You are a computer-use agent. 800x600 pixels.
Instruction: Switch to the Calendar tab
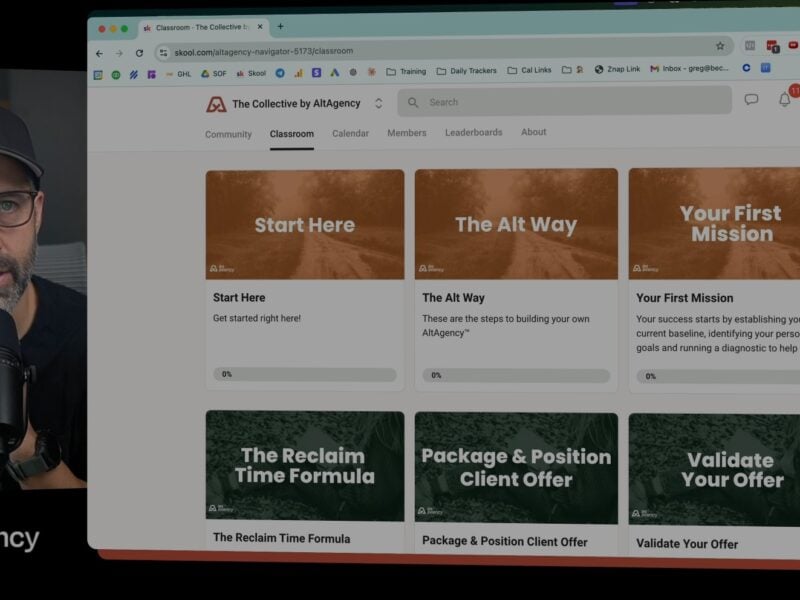click(x=351, y=133)
